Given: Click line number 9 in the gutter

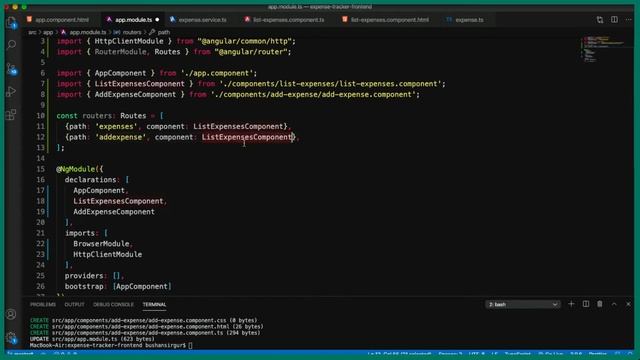Looking at the screenshot, I should (42, 105).
